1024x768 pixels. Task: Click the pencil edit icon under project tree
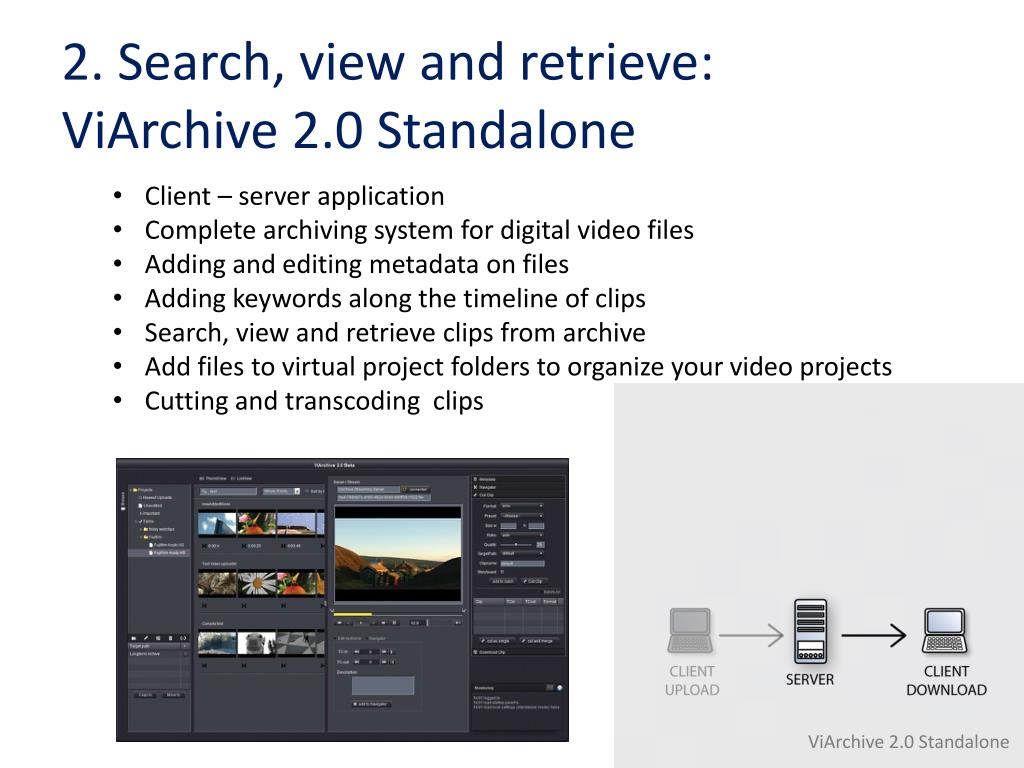146,638
